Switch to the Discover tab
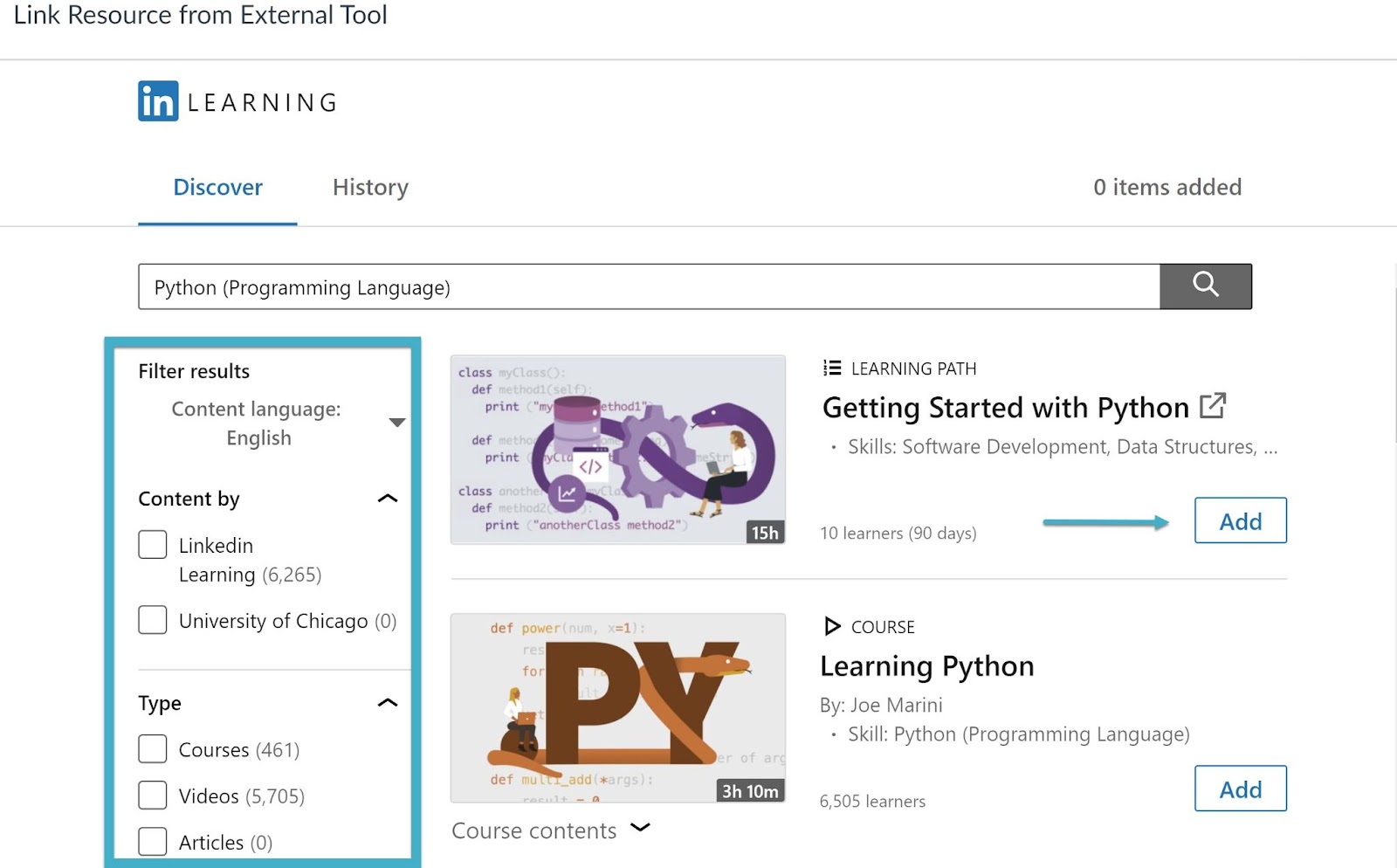 217,187
